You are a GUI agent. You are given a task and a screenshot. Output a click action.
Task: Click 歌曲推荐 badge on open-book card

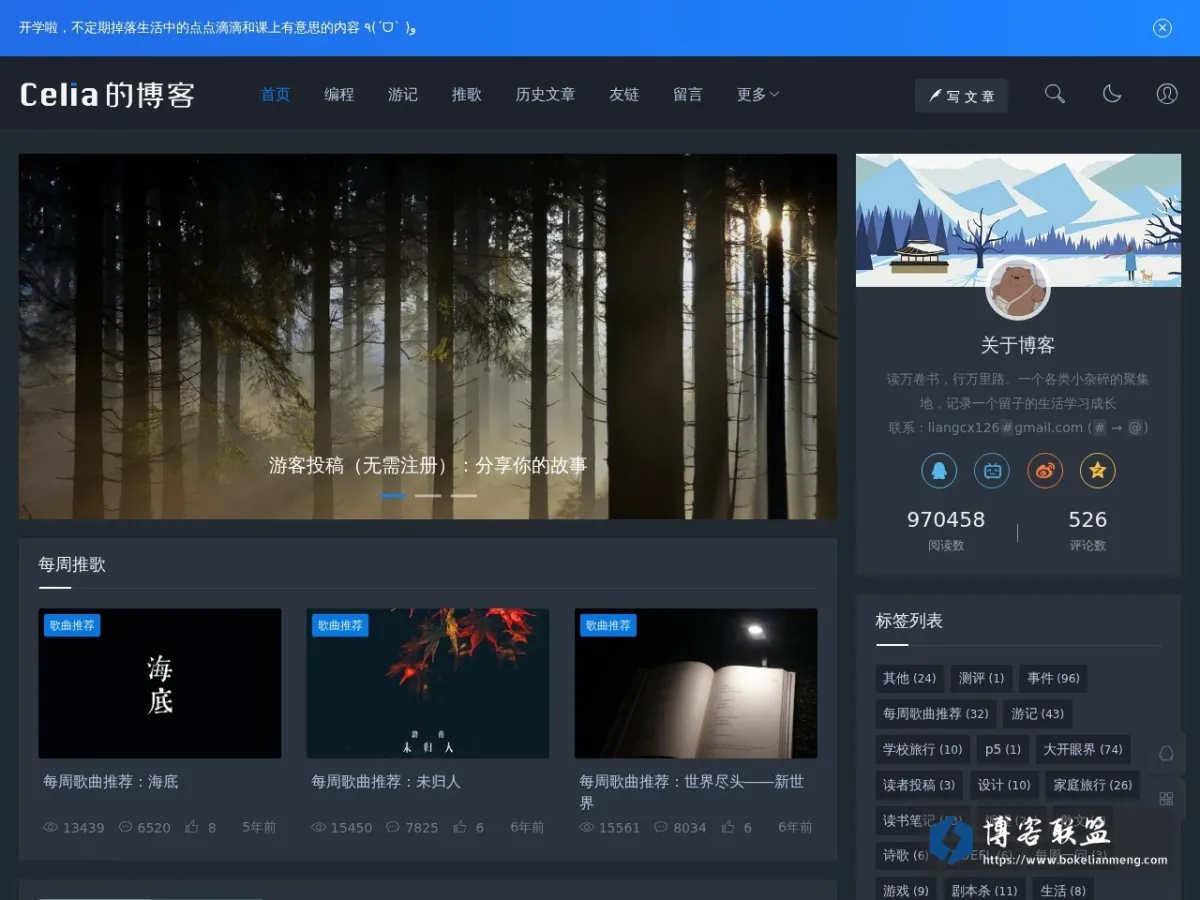point(608,625)
